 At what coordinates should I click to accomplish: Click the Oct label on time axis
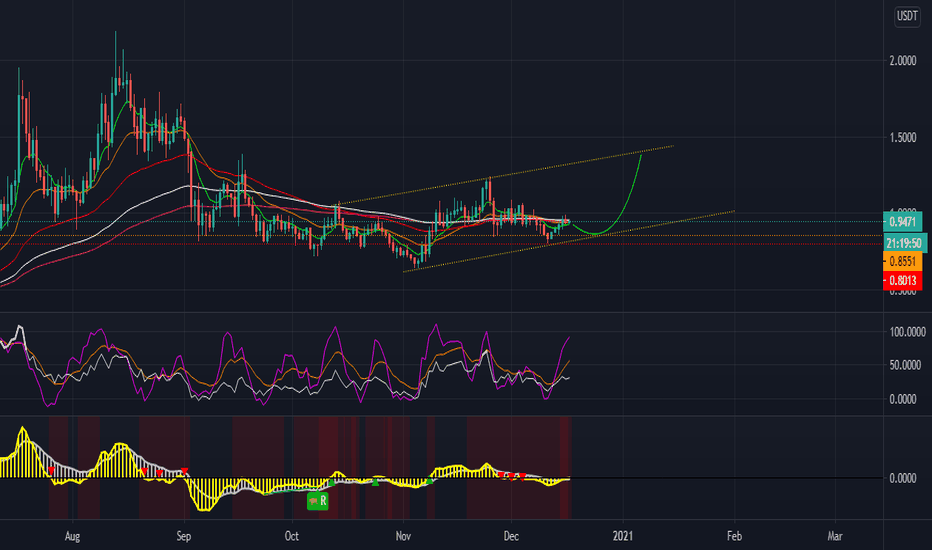pos(291,536)
